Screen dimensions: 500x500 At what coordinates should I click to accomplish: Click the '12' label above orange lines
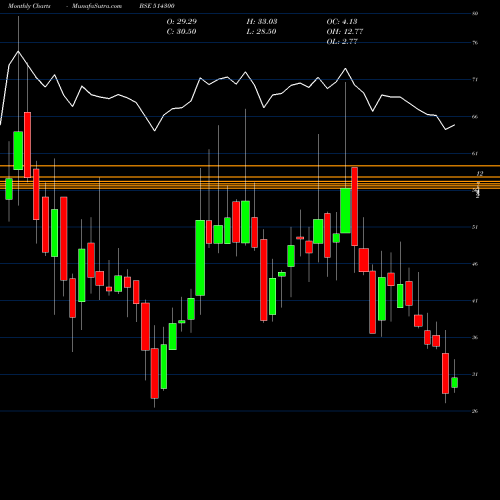480,174
